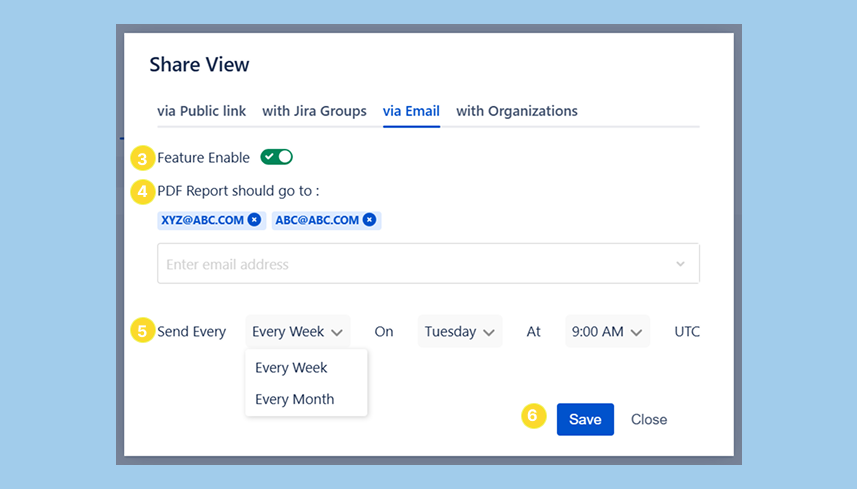Screen dimensions: 857x489
Task: Open the Tuesday day dropdown
Action: pyautogui.click(x=459, y=331)
